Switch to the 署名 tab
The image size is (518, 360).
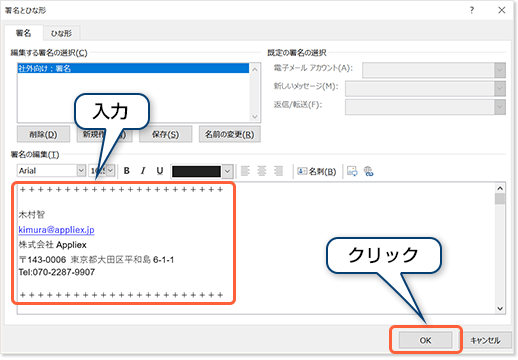[24, 33]
